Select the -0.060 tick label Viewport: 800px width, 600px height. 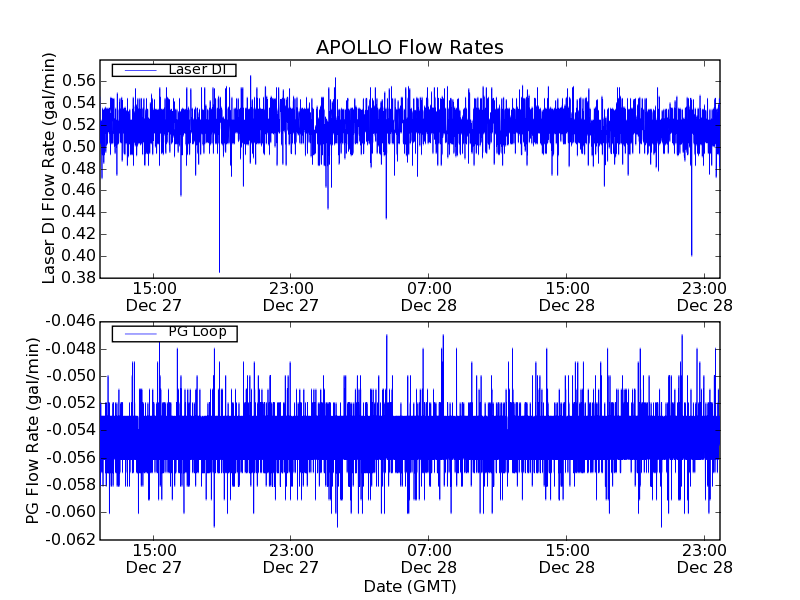click(70, 512)
